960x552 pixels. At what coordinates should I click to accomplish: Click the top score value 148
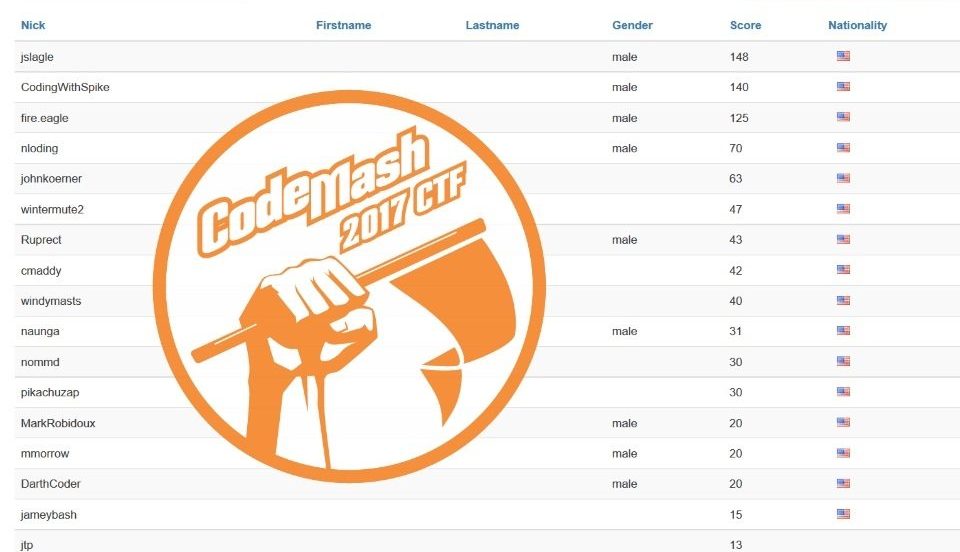[x=739, y=57]
